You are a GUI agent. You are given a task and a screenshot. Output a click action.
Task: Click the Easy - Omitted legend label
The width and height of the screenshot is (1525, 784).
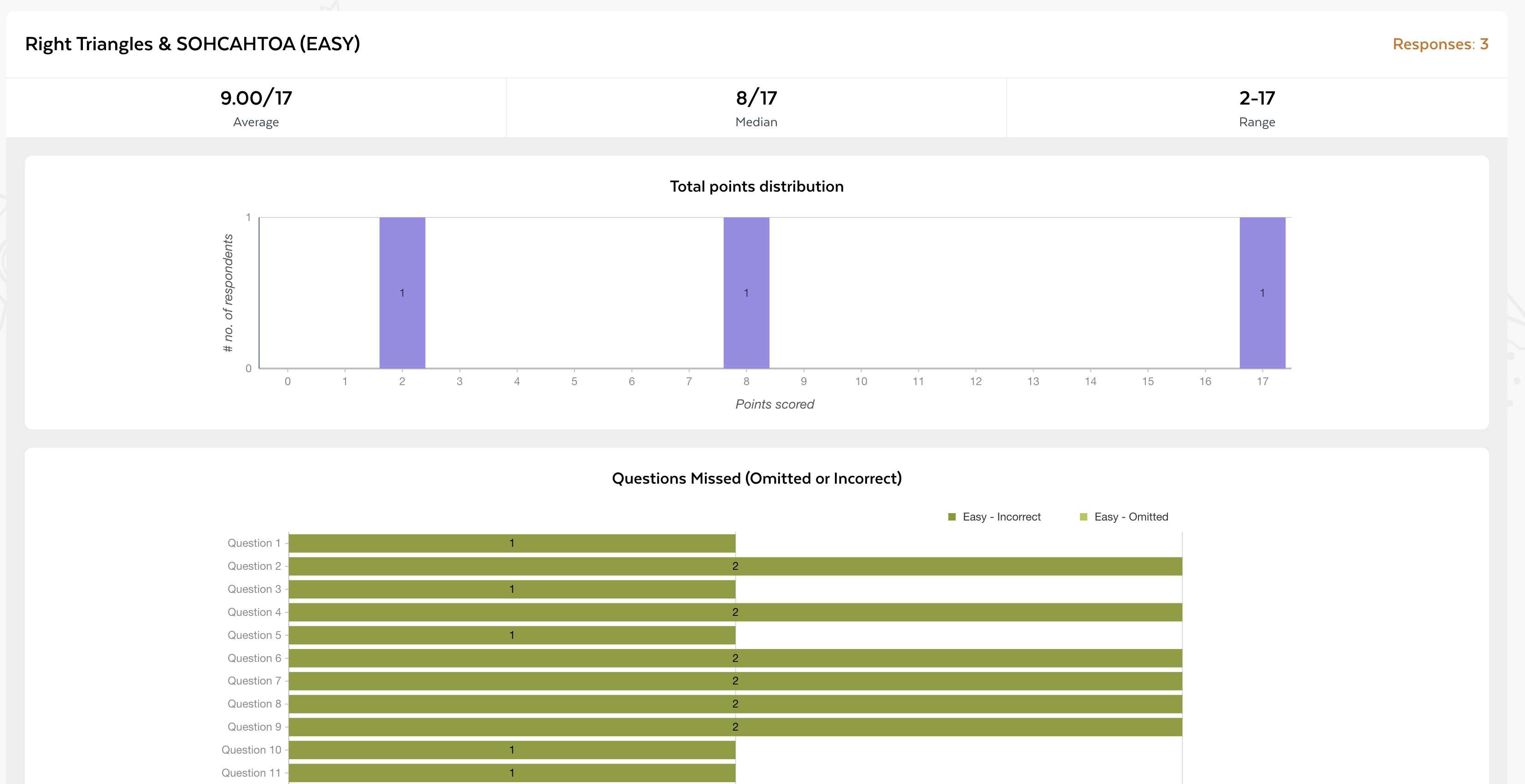(1132, 516)
